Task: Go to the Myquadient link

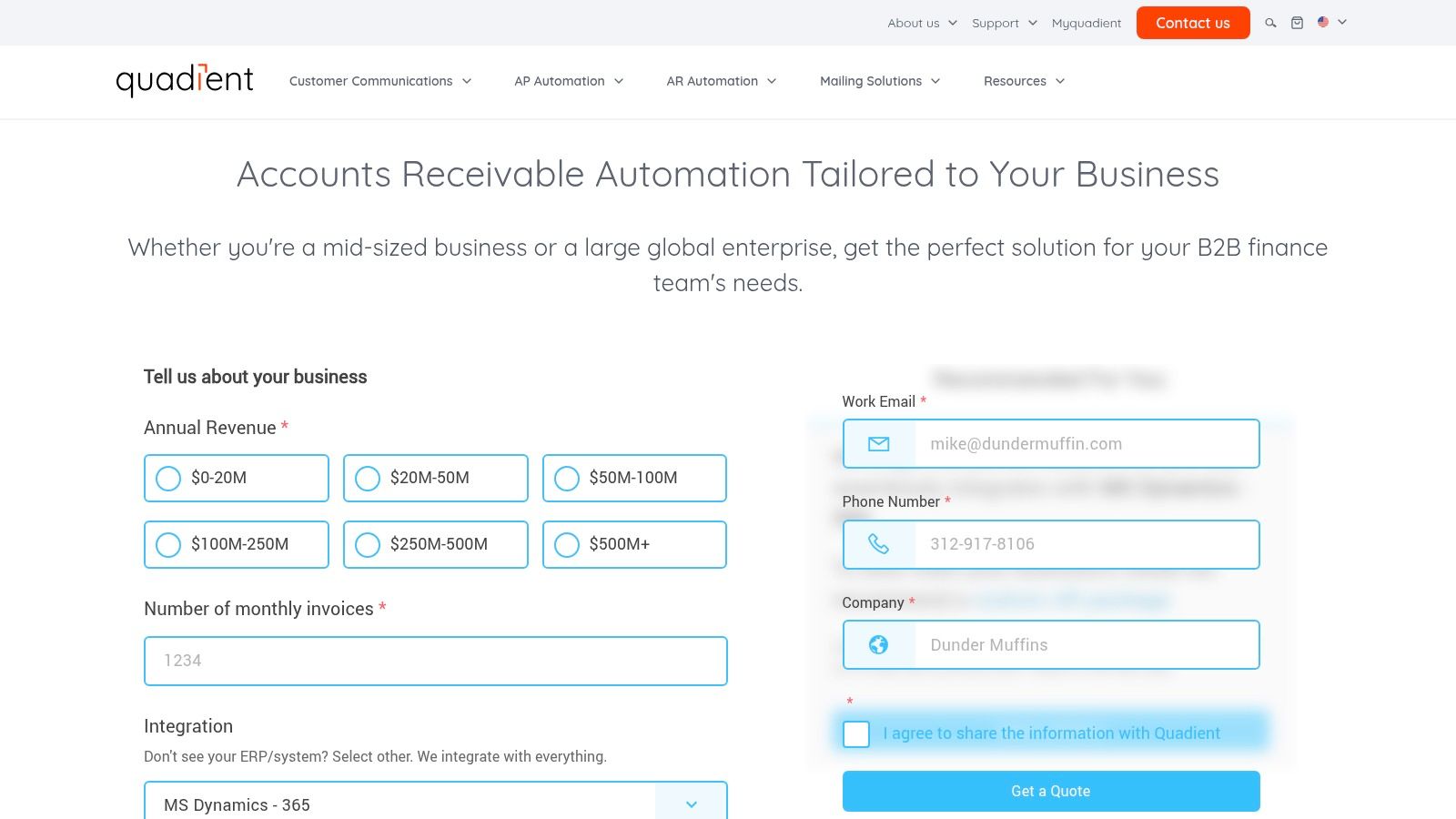Action: [x=1087, y=23]
